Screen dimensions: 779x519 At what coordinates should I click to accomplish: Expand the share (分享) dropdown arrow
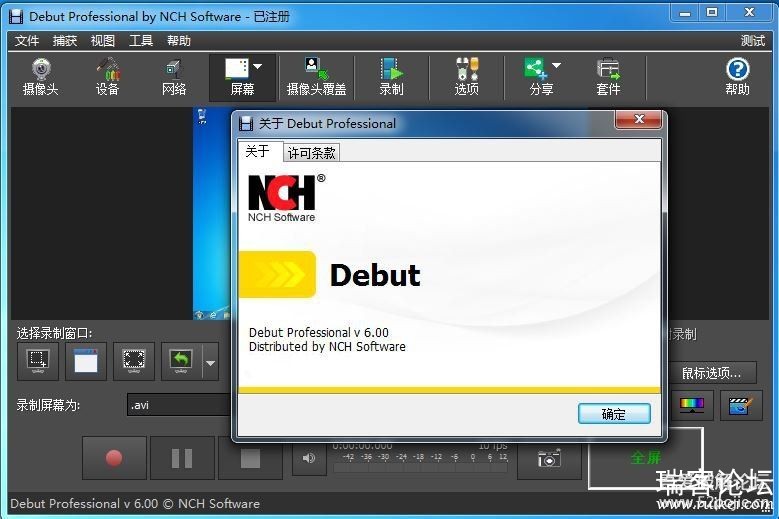pos(556,66)
